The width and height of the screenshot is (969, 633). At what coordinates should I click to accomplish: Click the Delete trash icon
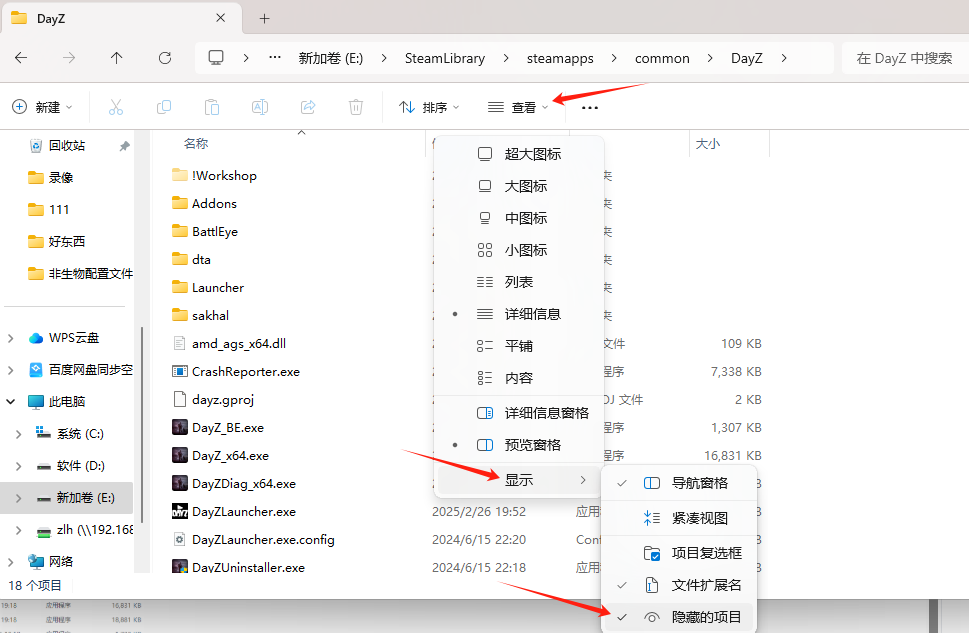click(356, 108)
